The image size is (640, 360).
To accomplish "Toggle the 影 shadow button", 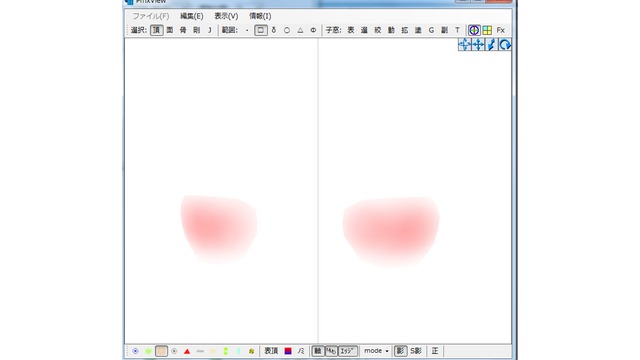I will [400, 351].
